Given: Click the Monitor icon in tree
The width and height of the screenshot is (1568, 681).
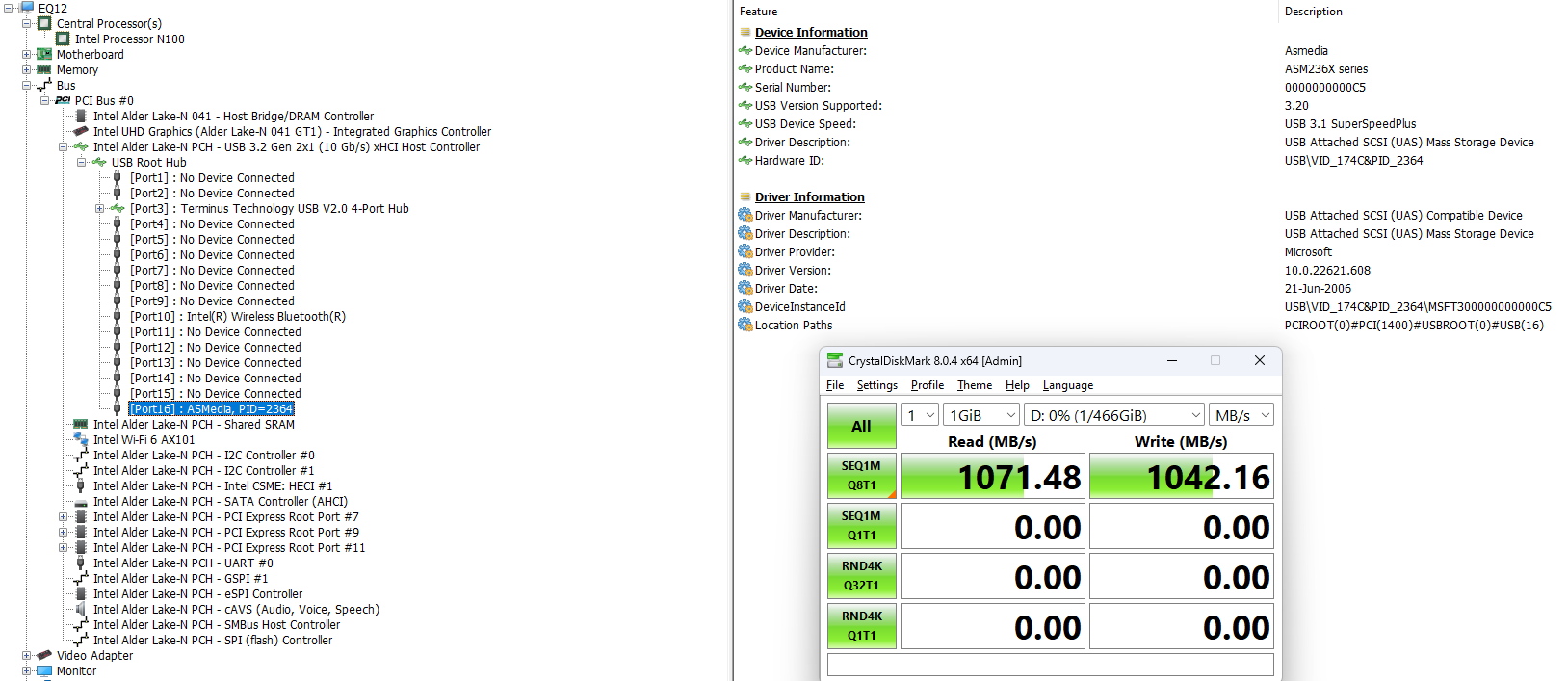Looking at the screenshot, I should [44, 670].
